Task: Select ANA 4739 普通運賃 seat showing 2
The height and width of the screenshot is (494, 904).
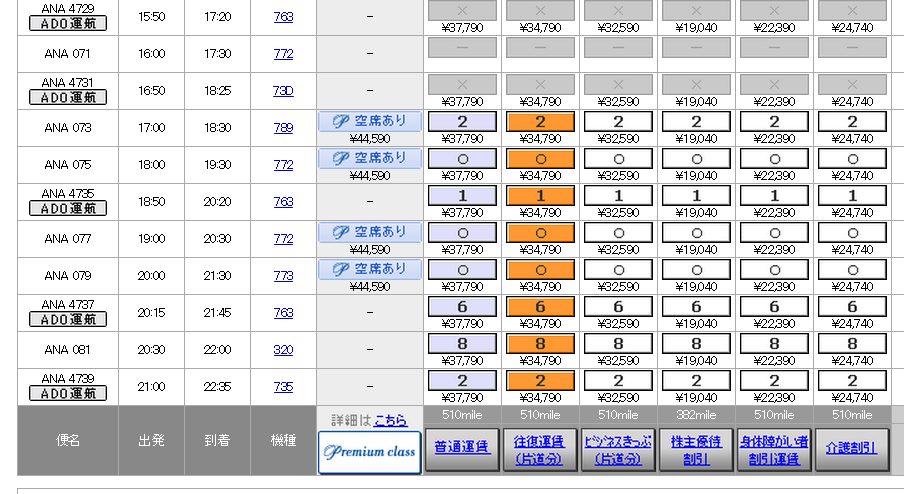Action: [462, 380]
